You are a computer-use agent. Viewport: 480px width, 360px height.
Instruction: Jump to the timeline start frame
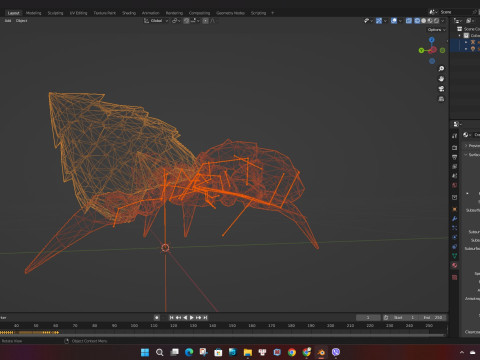click(172, 318)
